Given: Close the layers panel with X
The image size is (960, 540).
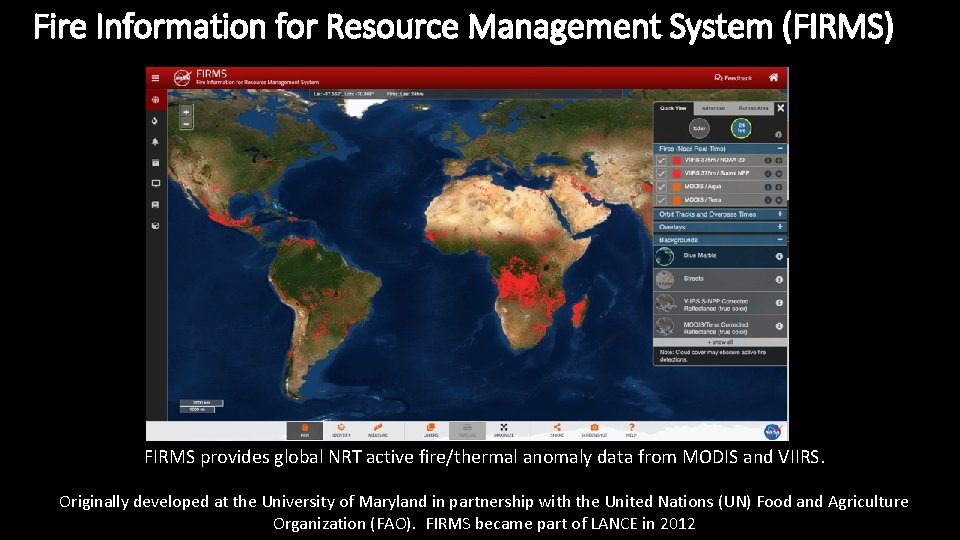Looking at the screenshot, I should [x=781, y=108].
